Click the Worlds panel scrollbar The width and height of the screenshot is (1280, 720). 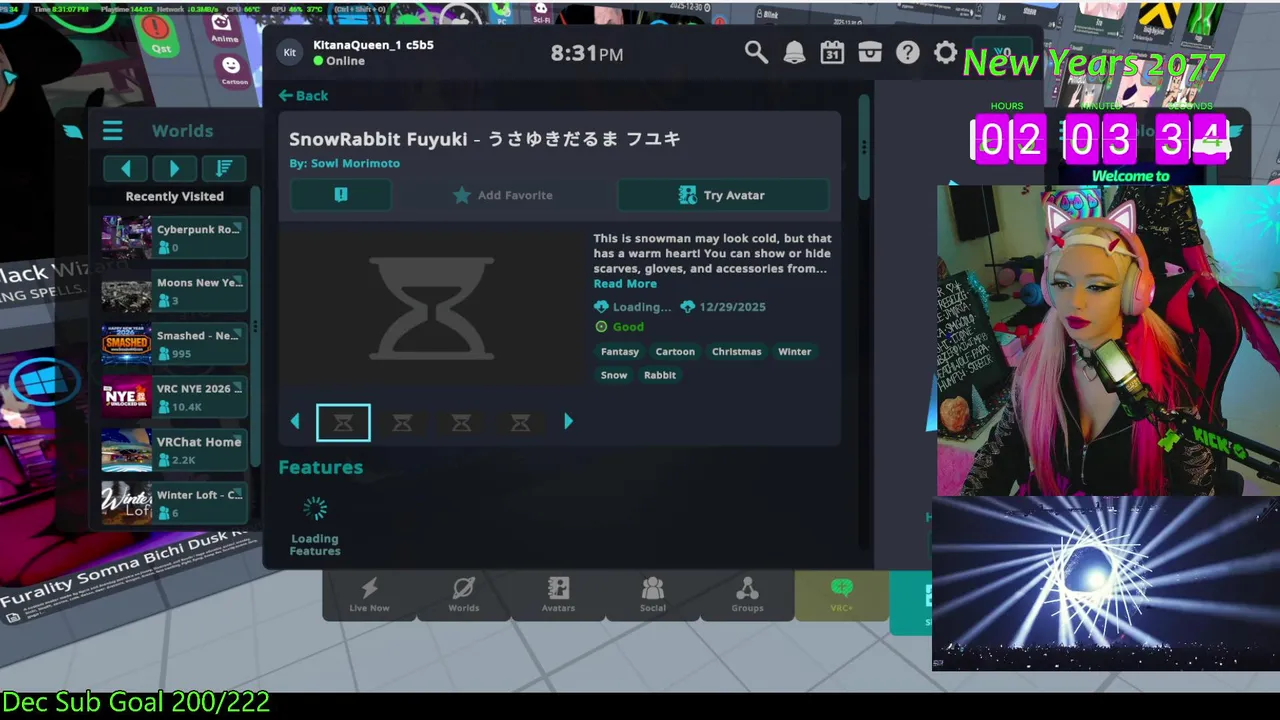255,326
